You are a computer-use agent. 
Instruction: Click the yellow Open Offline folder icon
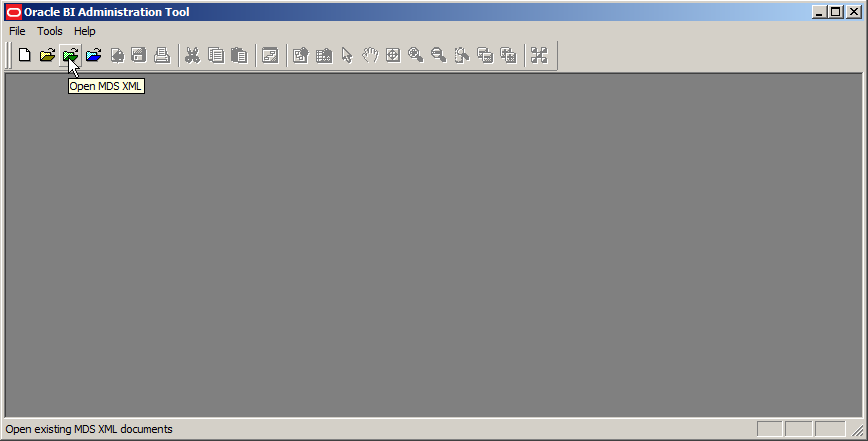tap(48, 55)
